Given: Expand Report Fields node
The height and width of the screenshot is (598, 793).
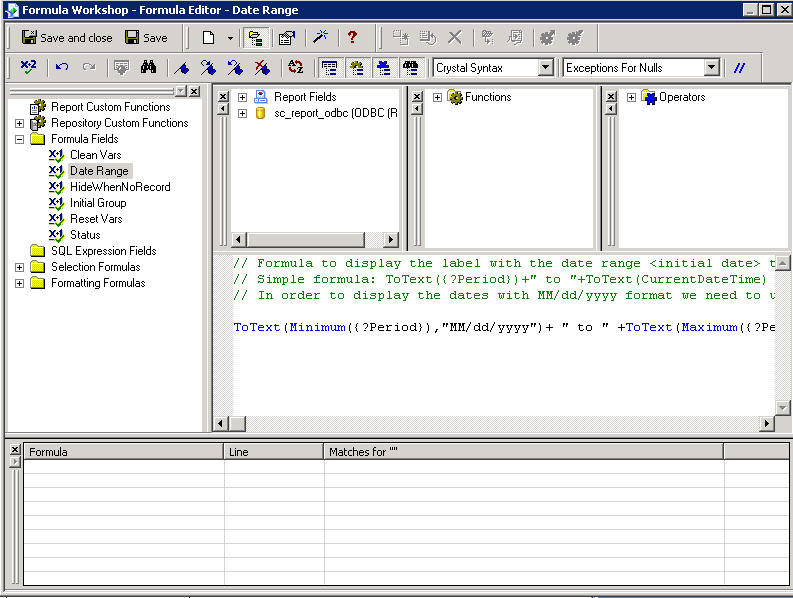Looking at the screenshot, I should [242, 97].
